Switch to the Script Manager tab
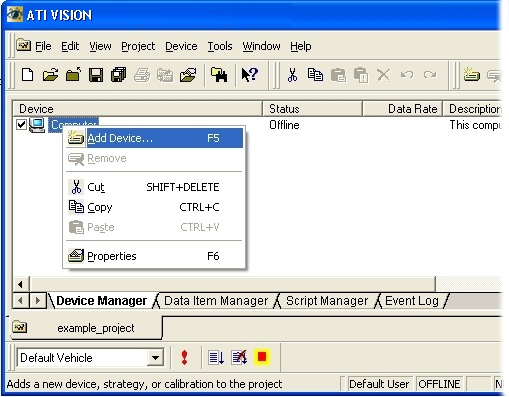The height and width of the screenshot is (397, 509). [327, 301]
